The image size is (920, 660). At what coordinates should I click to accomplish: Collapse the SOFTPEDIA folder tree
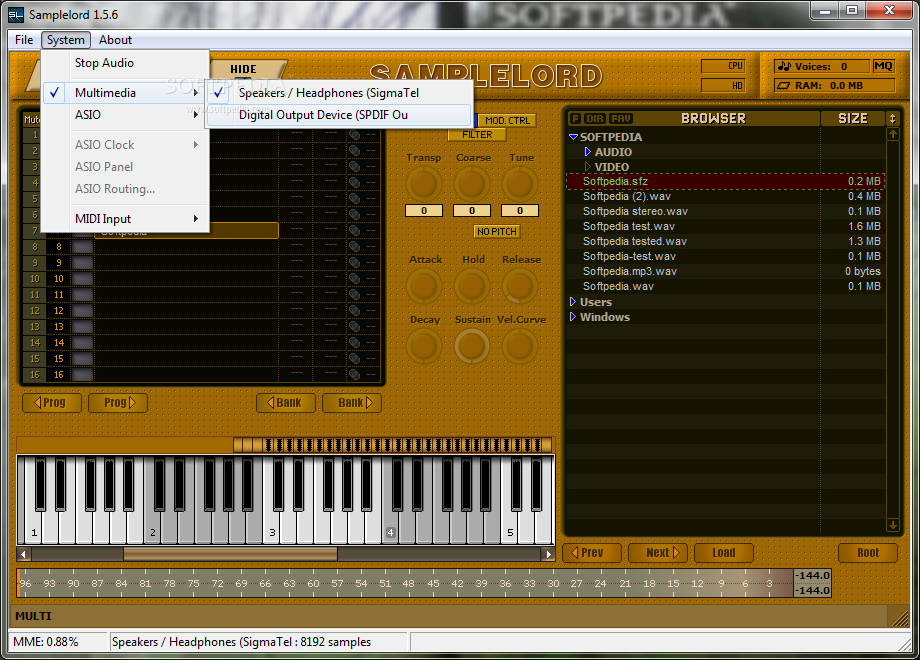pos(574,137)
